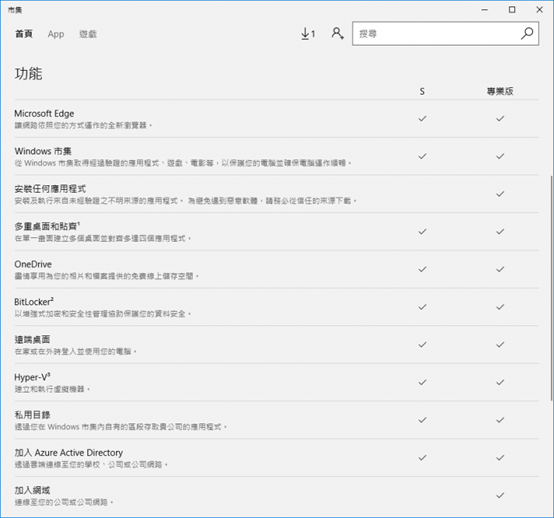Maximize the 市集 window
Viewport: 554px width, 518px height.
click(512, 10)
